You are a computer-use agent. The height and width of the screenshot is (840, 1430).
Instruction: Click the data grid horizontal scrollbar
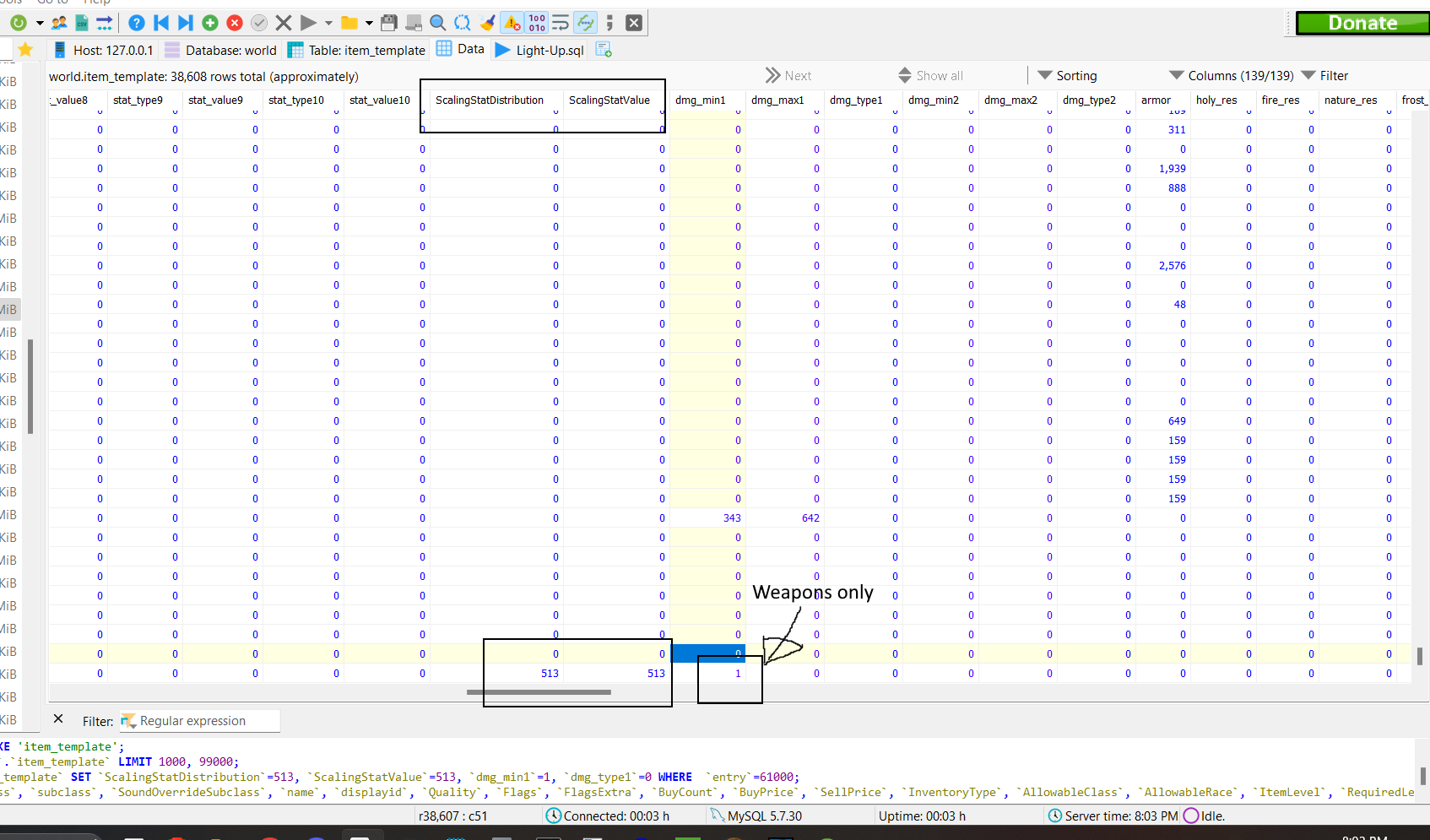tap(539, 692)
